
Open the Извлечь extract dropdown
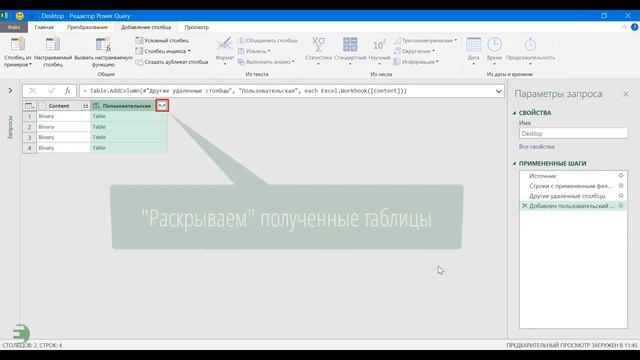[254, 51]
